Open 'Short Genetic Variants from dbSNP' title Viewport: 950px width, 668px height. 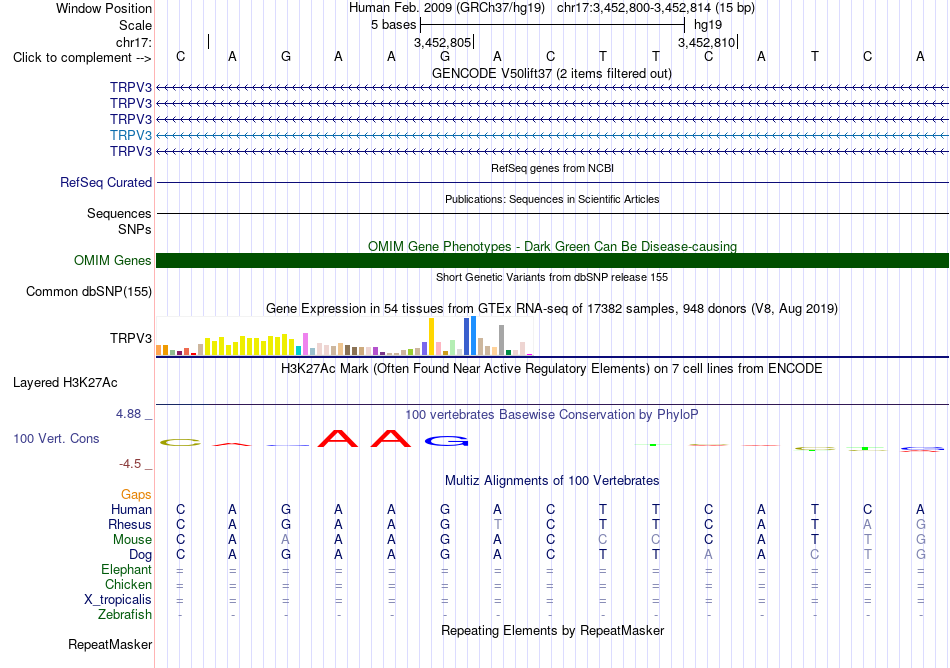tap(552, 277)
